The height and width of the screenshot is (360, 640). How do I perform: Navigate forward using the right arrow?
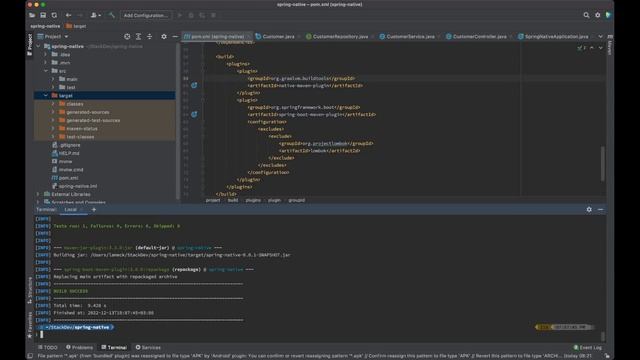coord(80,15)
